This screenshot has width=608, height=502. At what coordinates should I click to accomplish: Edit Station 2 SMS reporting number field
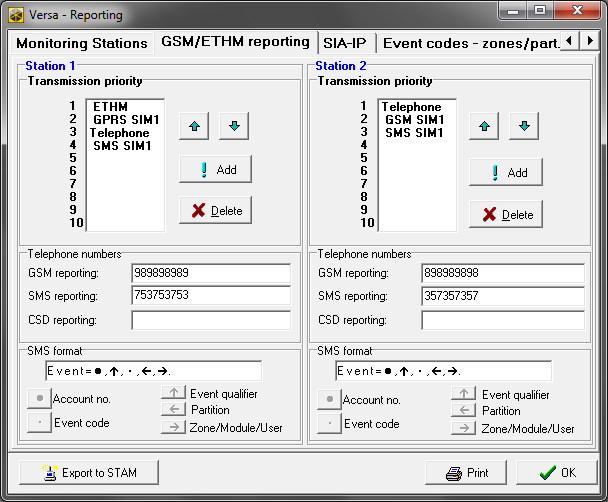[x=503, y=296]
